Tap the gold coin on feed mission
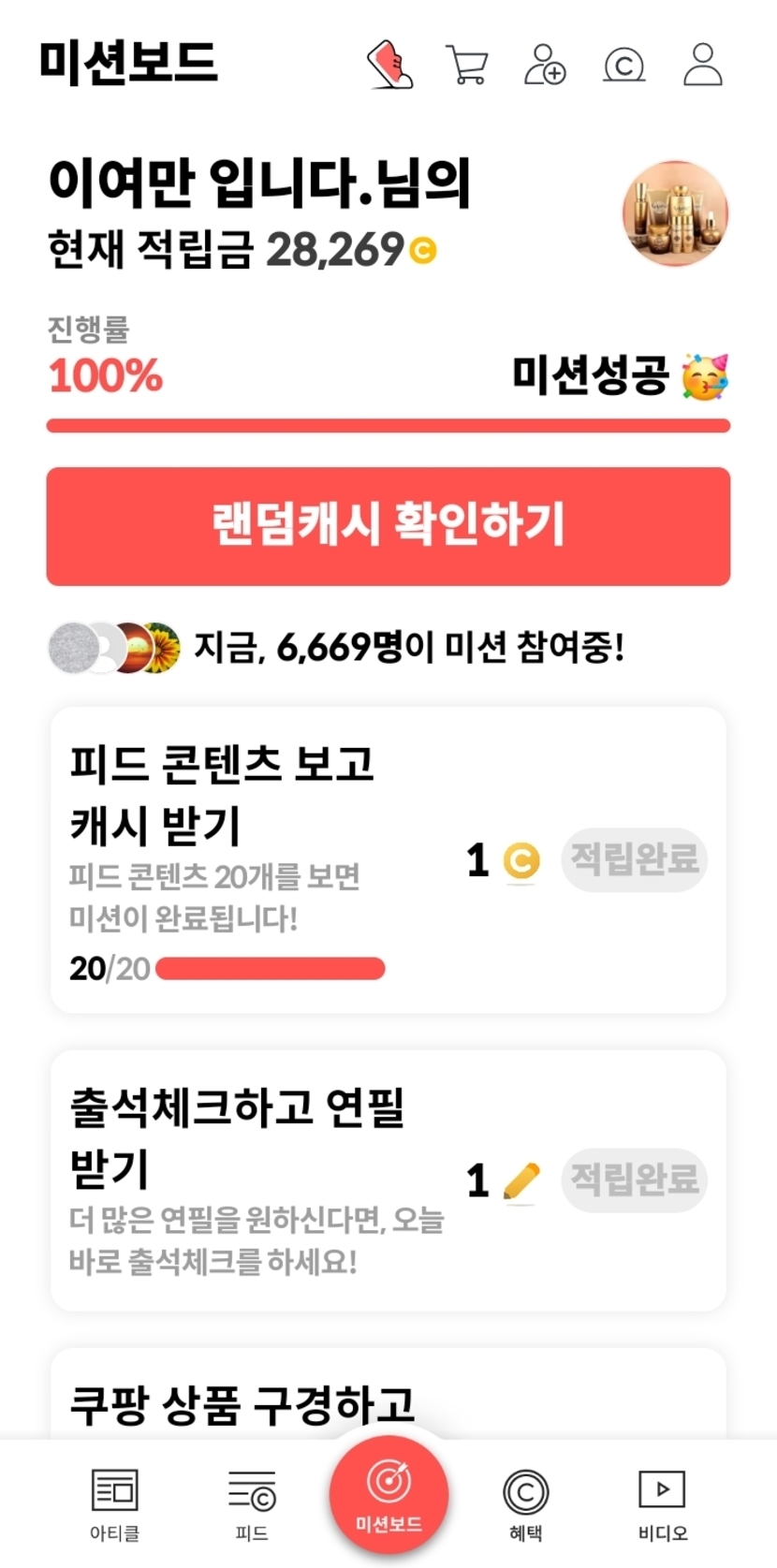This screenshot has width=777, height=1568. pyautogui.click(x=521, y=860)
